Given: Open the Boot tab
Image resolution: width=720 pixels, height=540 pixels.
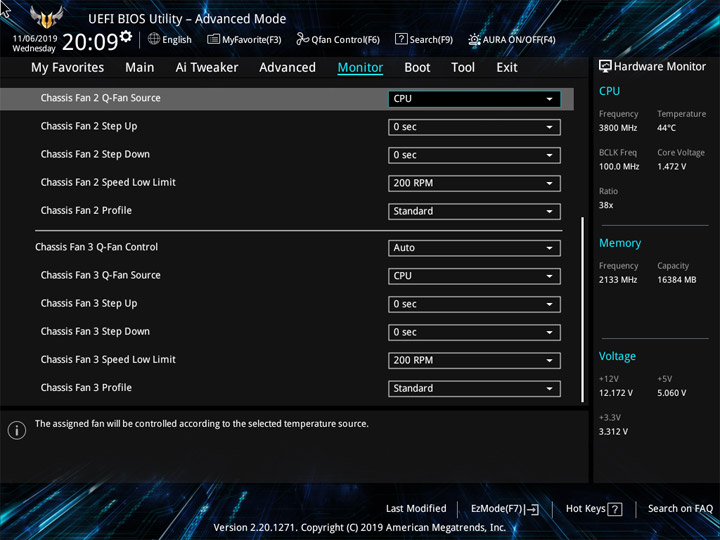Looking at the screenshot, I should point(417,68).
